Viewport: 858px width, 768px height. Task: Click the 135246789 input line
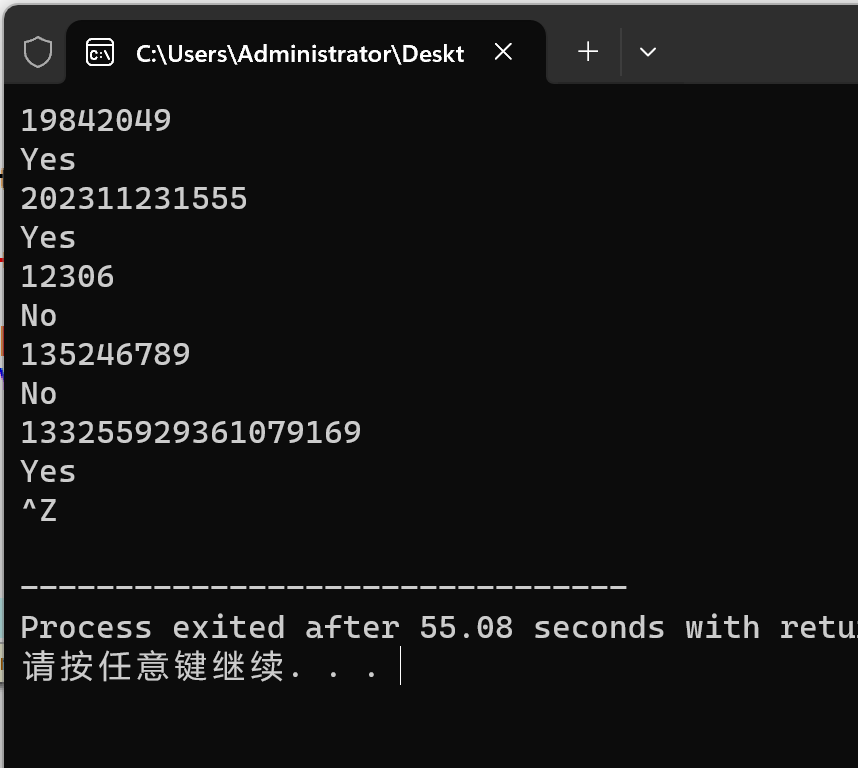pyautogui.click(x=105, y=354)
